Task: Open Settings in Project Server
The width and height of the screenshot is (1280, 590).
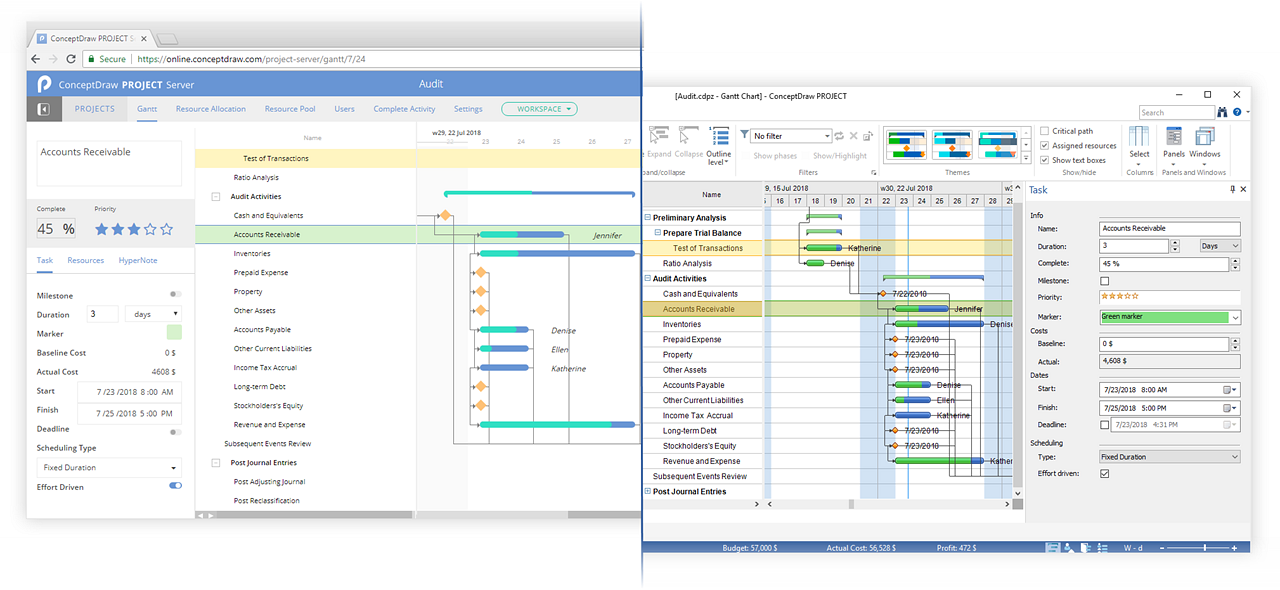Action: point(468,109)
